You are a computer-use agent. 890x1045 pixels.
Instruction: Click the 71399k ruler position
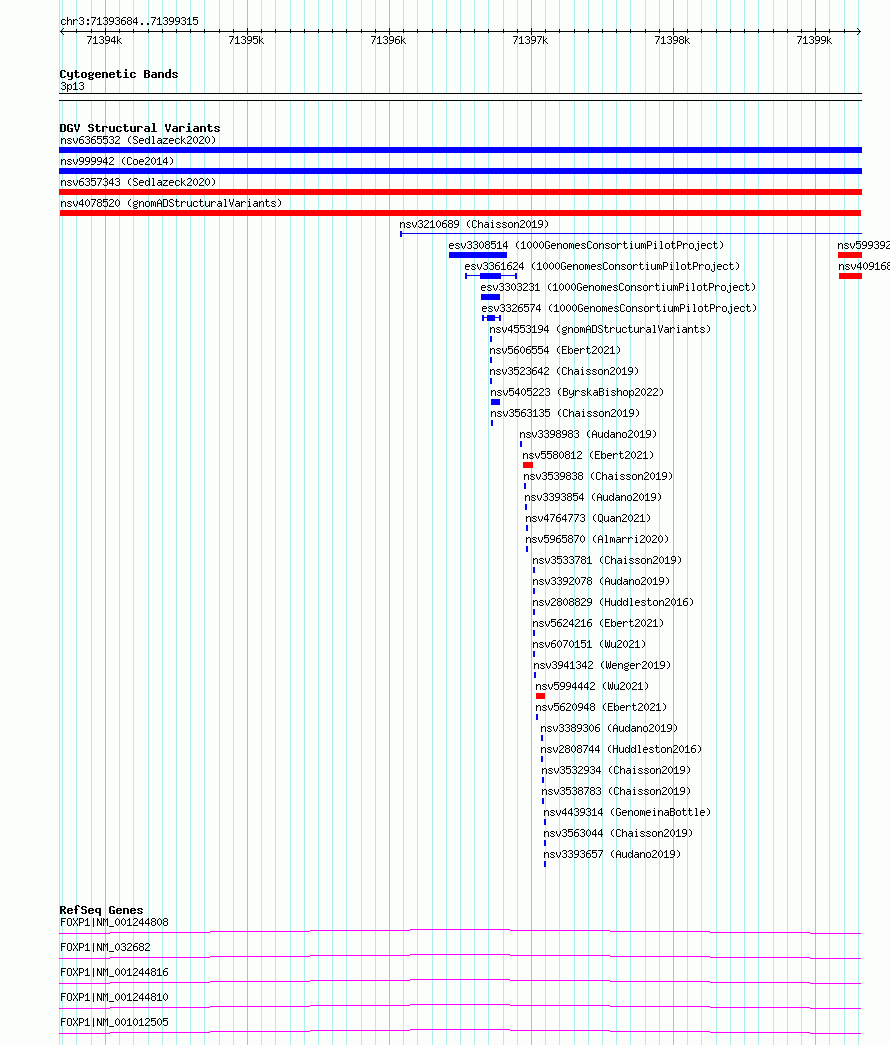tap(814, 41)
